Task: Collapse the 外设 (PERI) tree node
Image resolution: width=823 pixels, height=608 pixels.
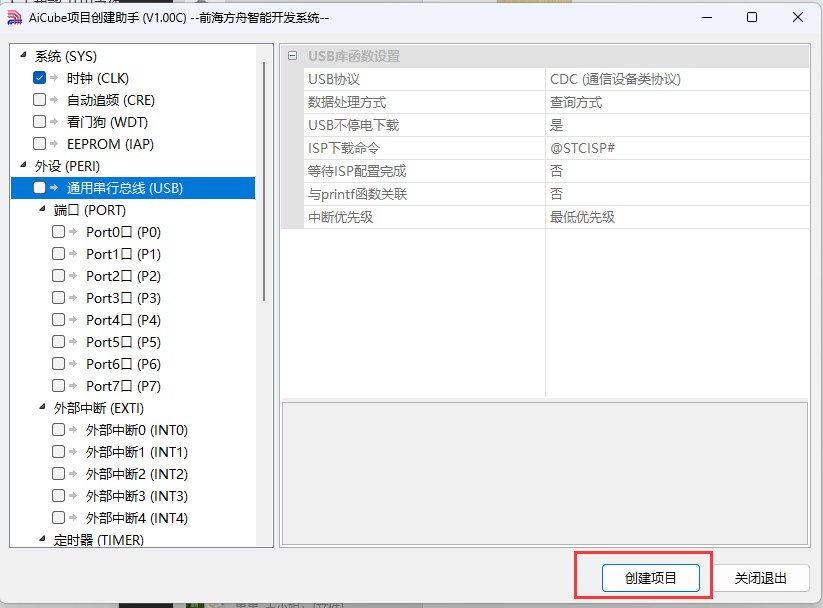Action: pos(23,165)
